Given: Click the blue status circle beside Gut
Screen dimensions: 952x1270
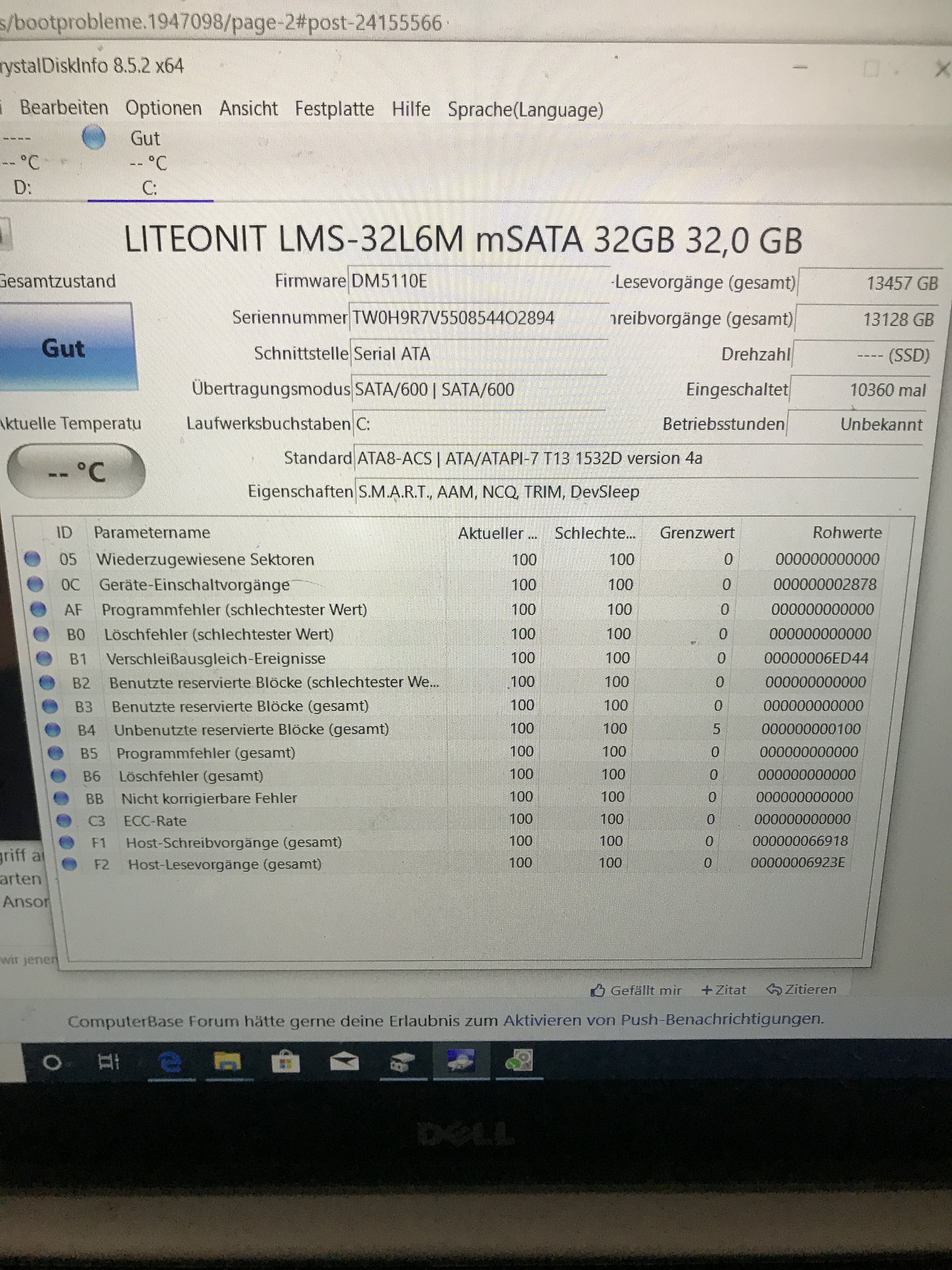Looking at the screenshot, I should pos(93,138).
